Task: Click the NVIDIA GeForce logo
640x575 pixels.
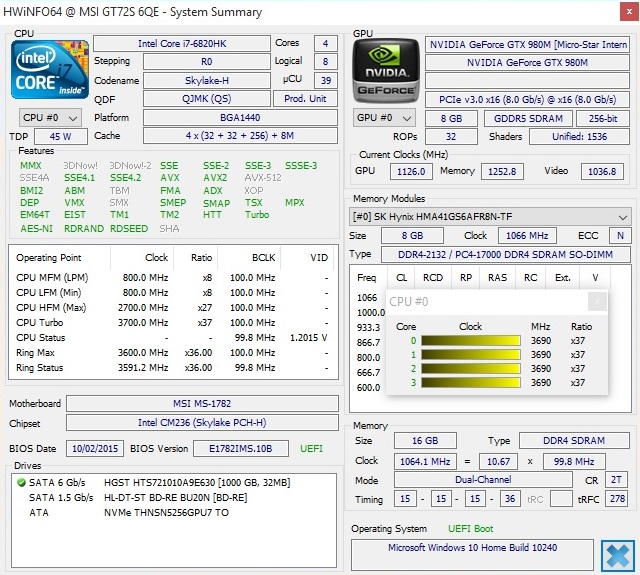Action: pos(386,71)
